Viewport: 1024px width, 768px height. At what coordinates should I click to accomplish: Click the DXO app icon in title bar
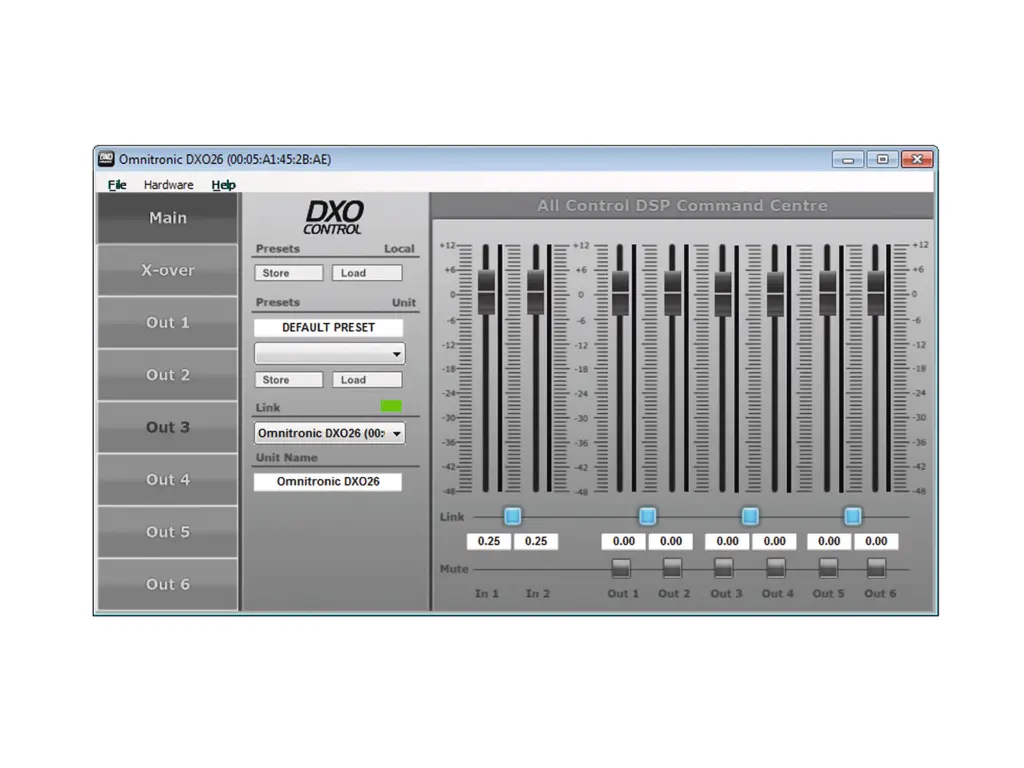tap(106, 159)
